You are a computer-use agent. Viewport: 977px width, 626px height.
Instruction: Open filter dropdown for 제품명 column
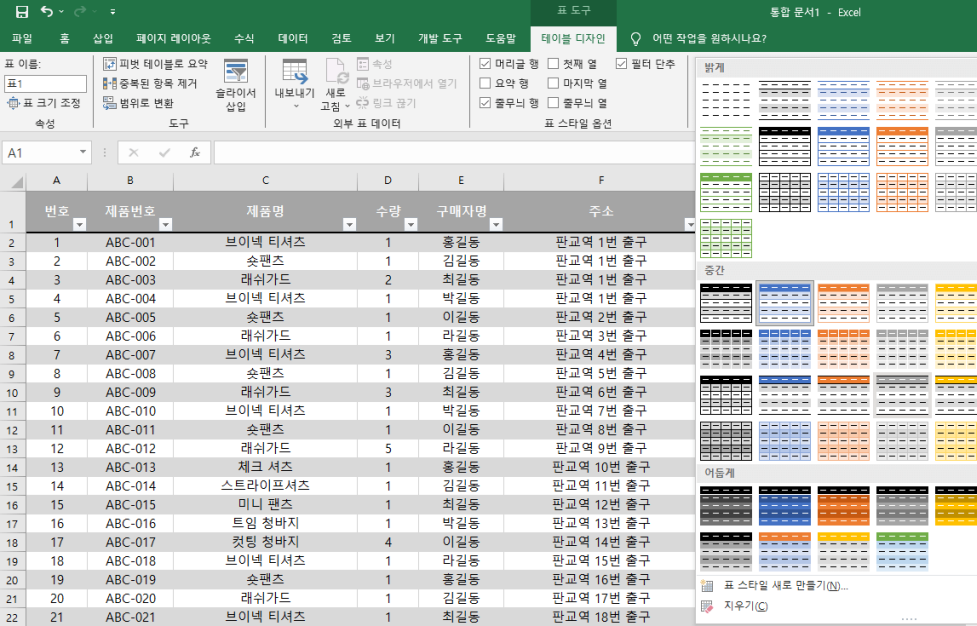click(x=350, y=224)
